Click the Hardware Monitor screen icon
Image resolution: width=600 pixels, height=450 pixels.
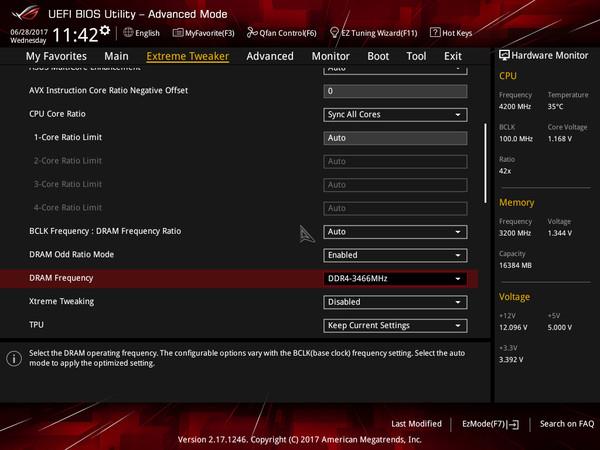click(504, 55)
